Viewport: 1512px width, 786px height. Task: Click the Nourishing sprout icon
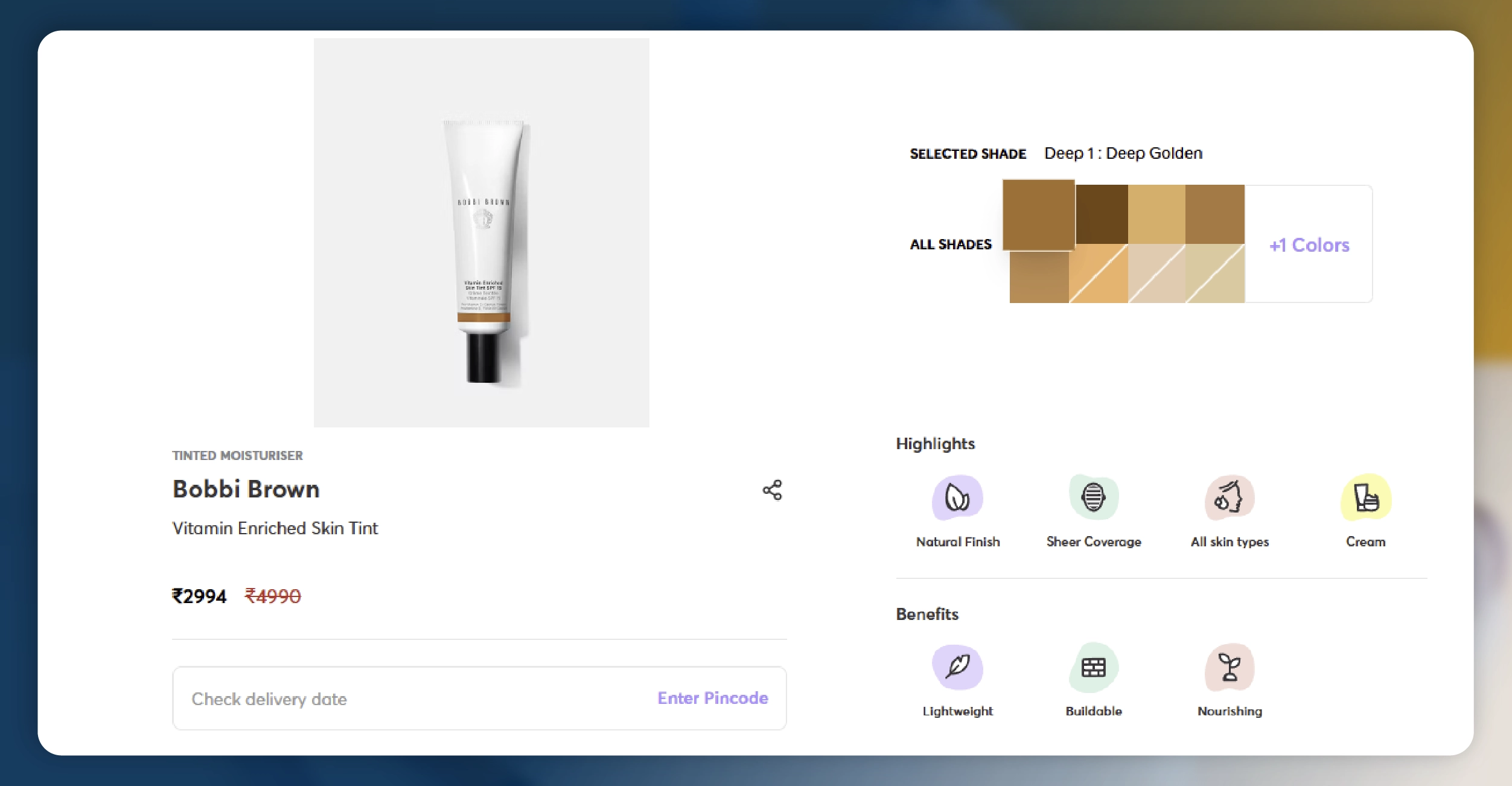pyautogui.click(x=1229, y=667)
